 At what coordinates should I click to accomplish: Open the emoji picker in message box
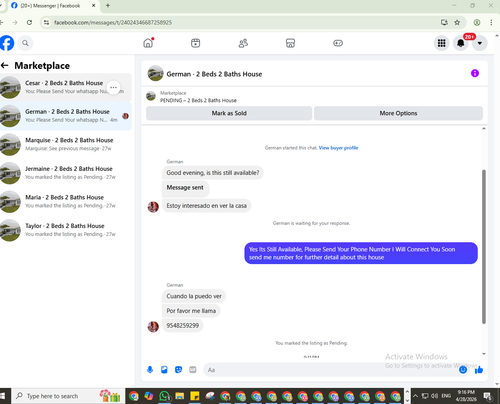tap(463, 369)
